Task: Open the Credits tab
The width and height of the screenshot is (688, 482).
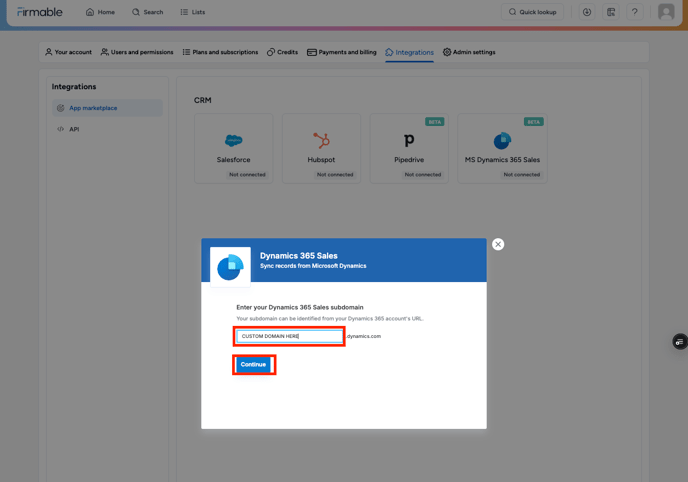Action: [283, 52]
